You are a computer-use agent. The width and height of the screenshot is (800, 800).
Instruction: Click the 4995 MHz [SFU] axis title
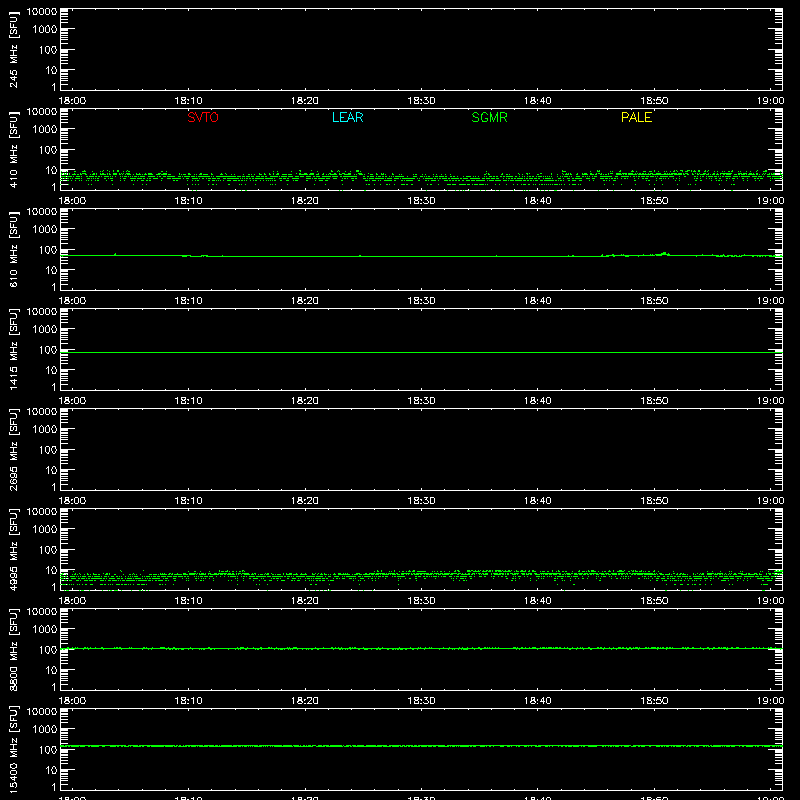point(13,549)
